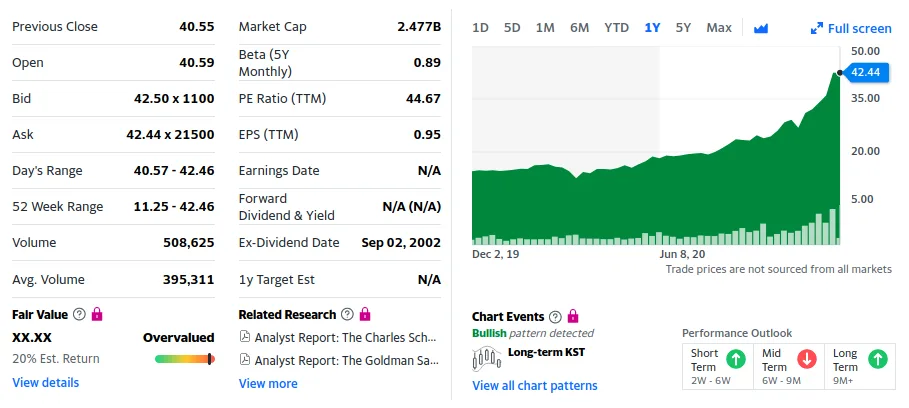Click the Performance Outlook heading
This screenshot has height=408, width=909.
click(737, 333)
